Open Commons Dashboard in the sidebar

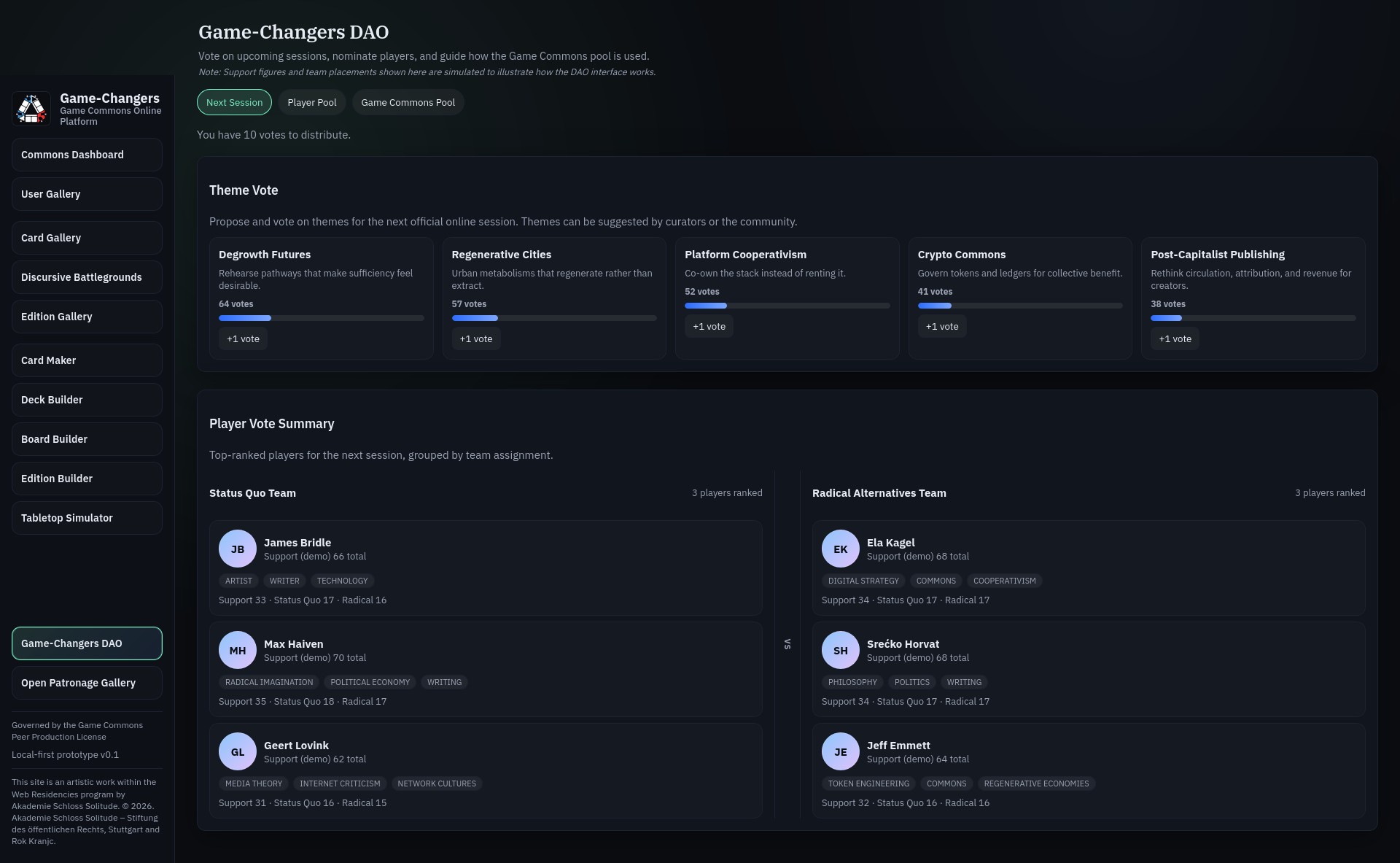click(x=87, y=155)
